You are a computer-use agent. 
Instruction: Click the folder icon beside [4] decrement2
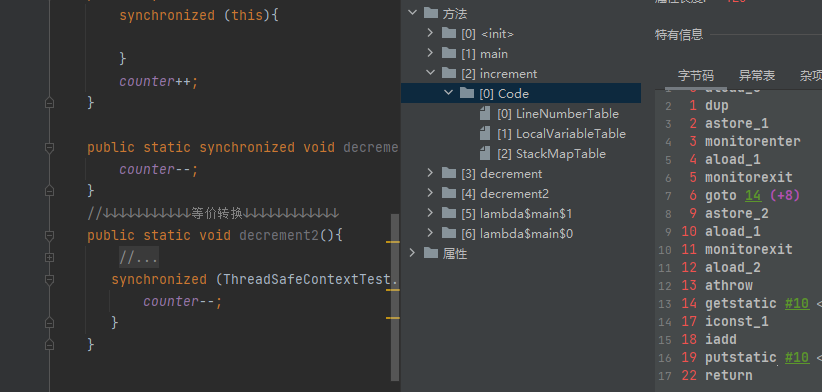coord(449,193)
